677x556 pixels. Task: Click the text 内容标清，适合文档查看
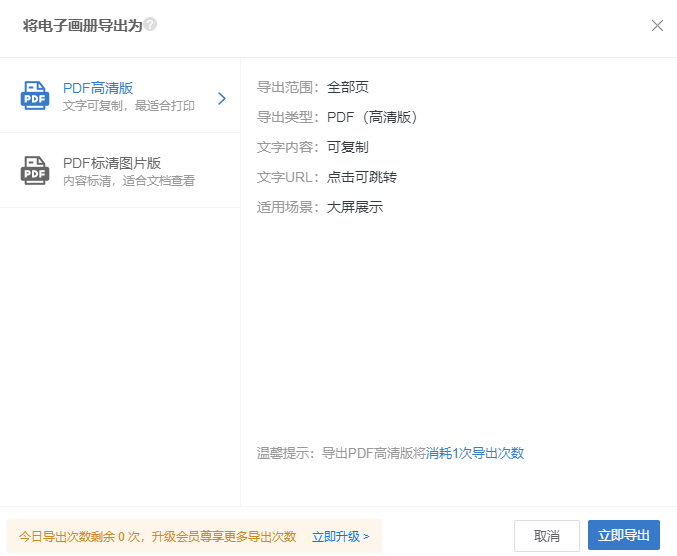click(129, 180)
